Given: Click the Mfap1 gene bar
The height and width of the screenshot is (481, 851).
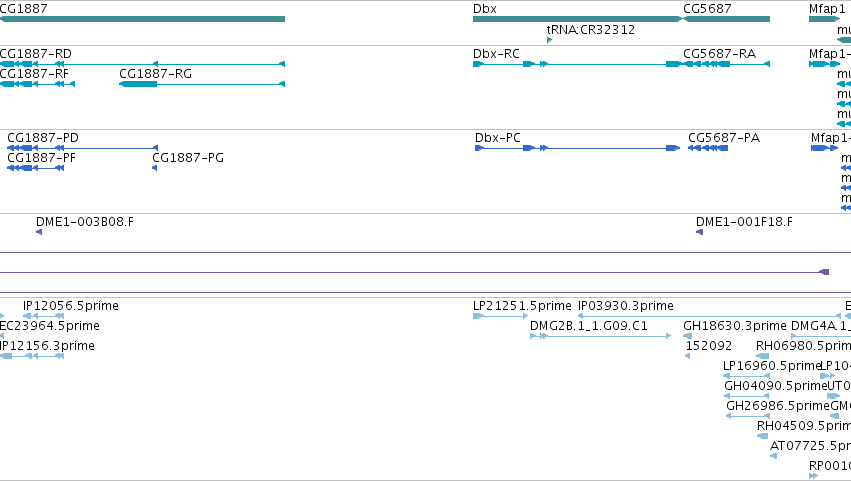Looking at the screenshot, I should pyautogui.click(x=824, y=20).
